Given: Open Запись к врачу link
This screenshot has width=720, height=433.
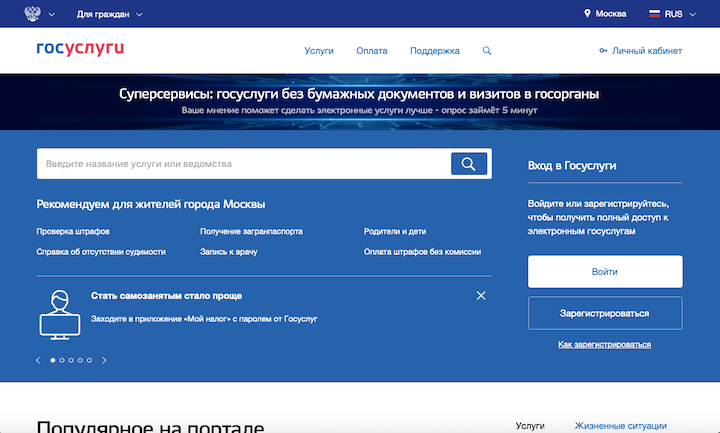Looking at the screenshot, I should click(229, 252).
